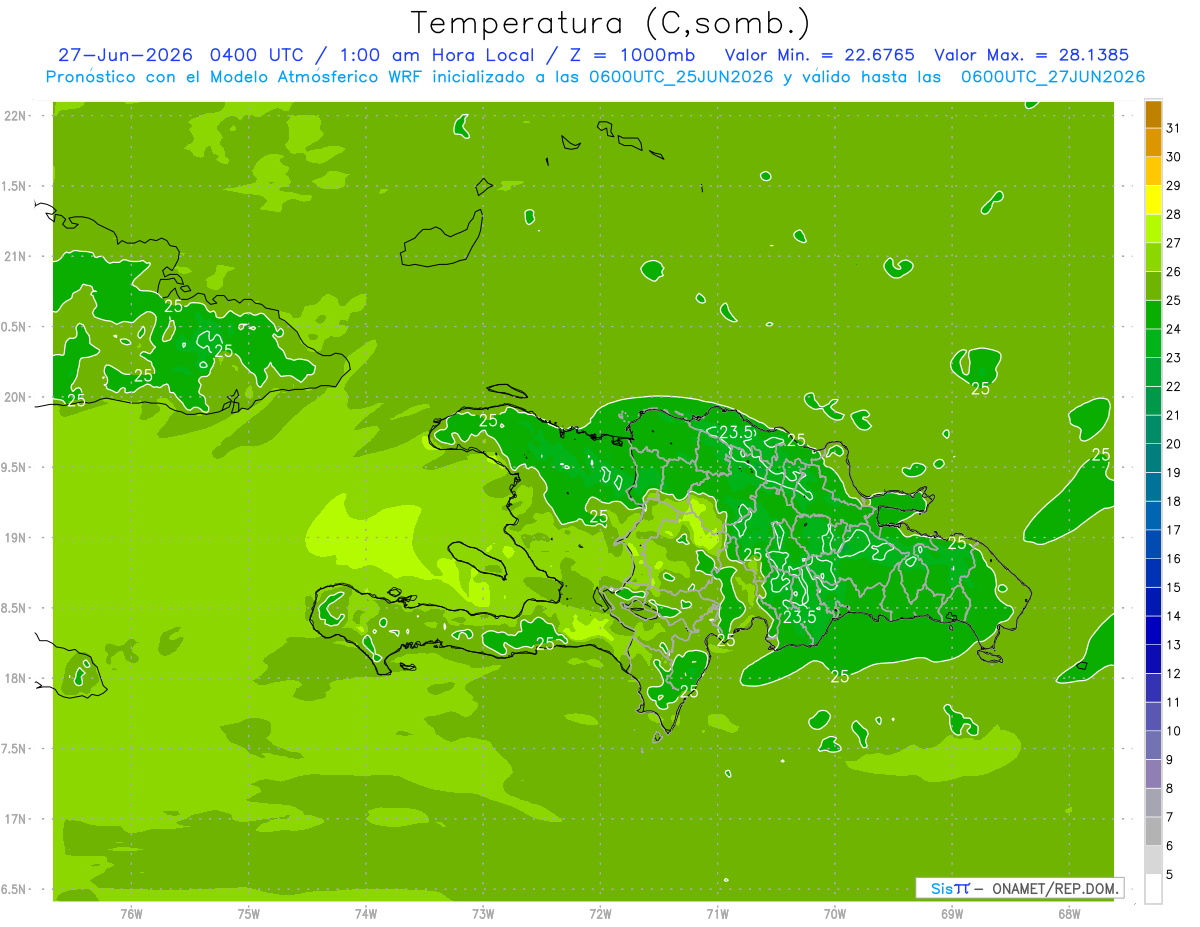
Task: Click 'Valor Max. = 28.1385' value
Action: [x=1031, y=54]
